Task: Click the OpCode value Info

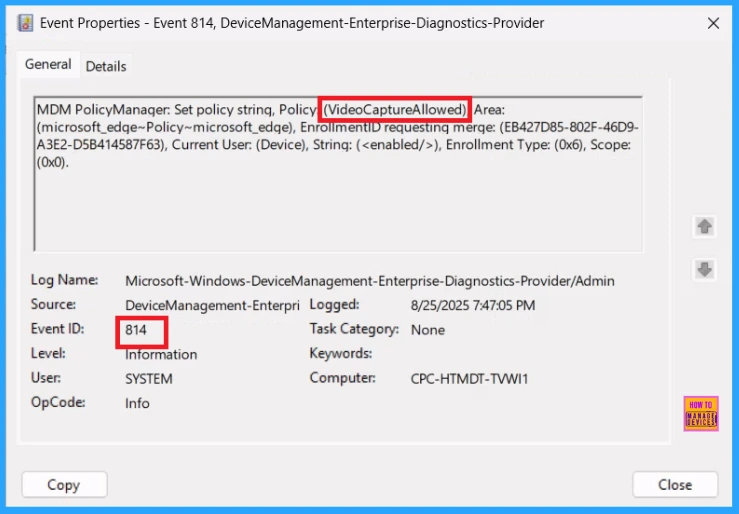Action: coord(137,403)
